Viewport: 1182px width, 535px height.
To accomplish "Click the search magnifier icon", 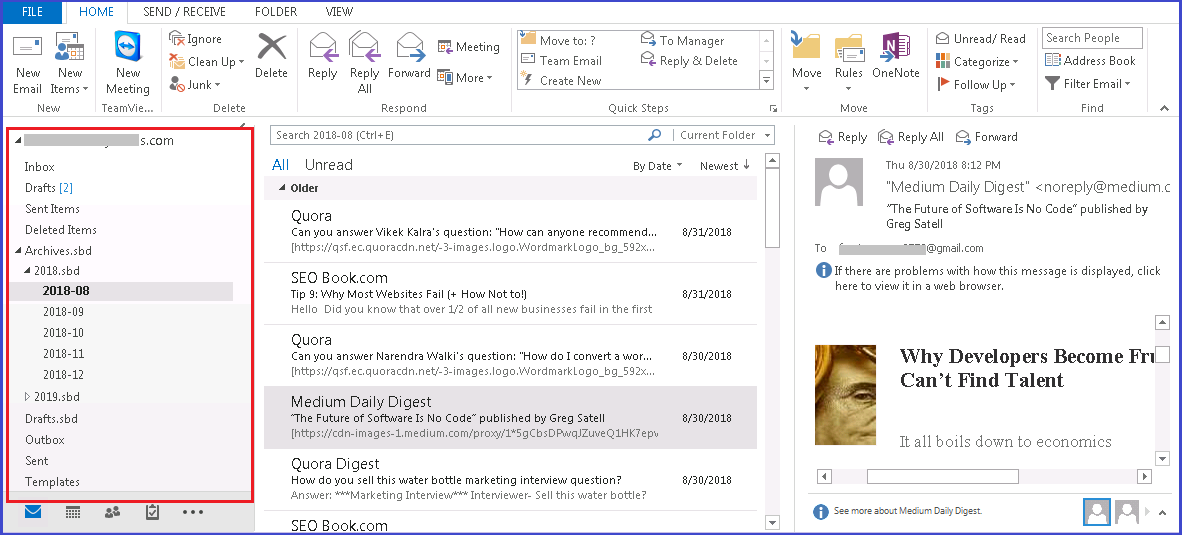I will coord(654,135).
